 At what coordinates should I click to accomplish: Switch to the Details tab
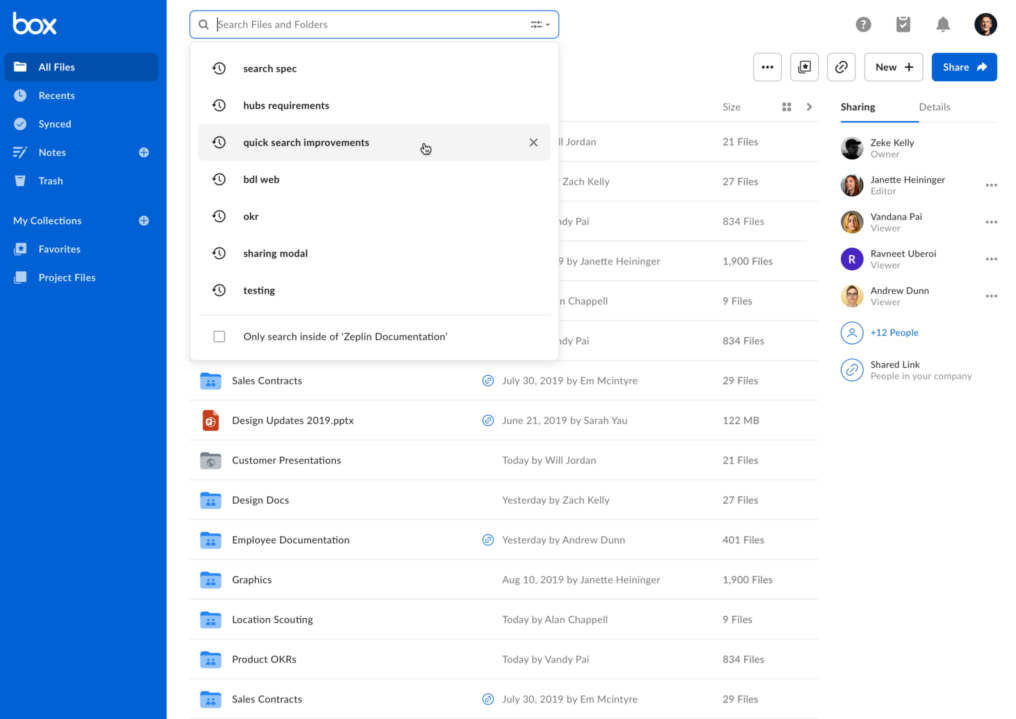(x=934, y=107)
